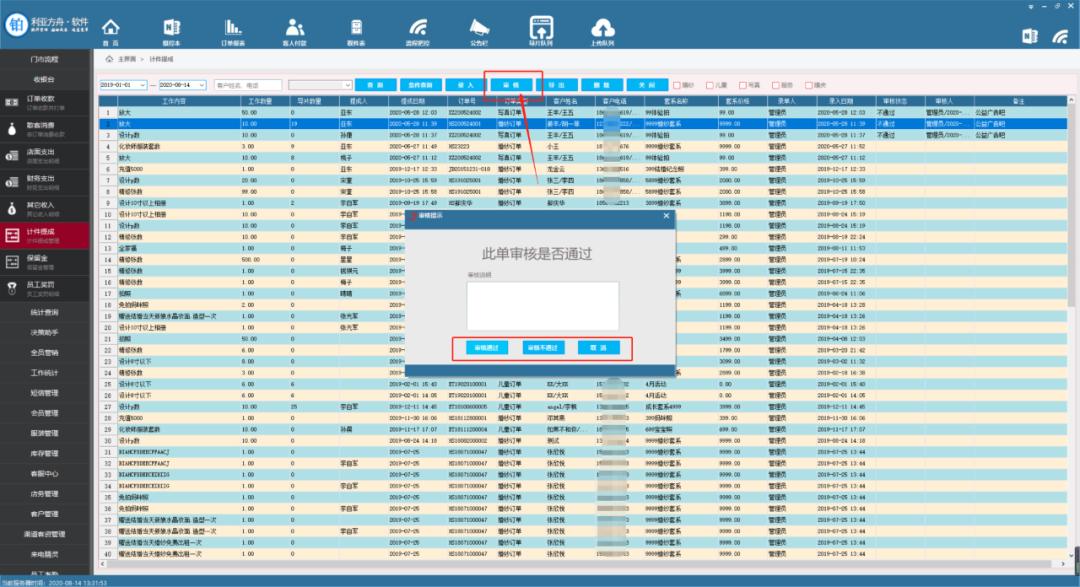Open 收银台 in the sidebar
Screen dimensions: 1080x587
click(x=45, y=79)
